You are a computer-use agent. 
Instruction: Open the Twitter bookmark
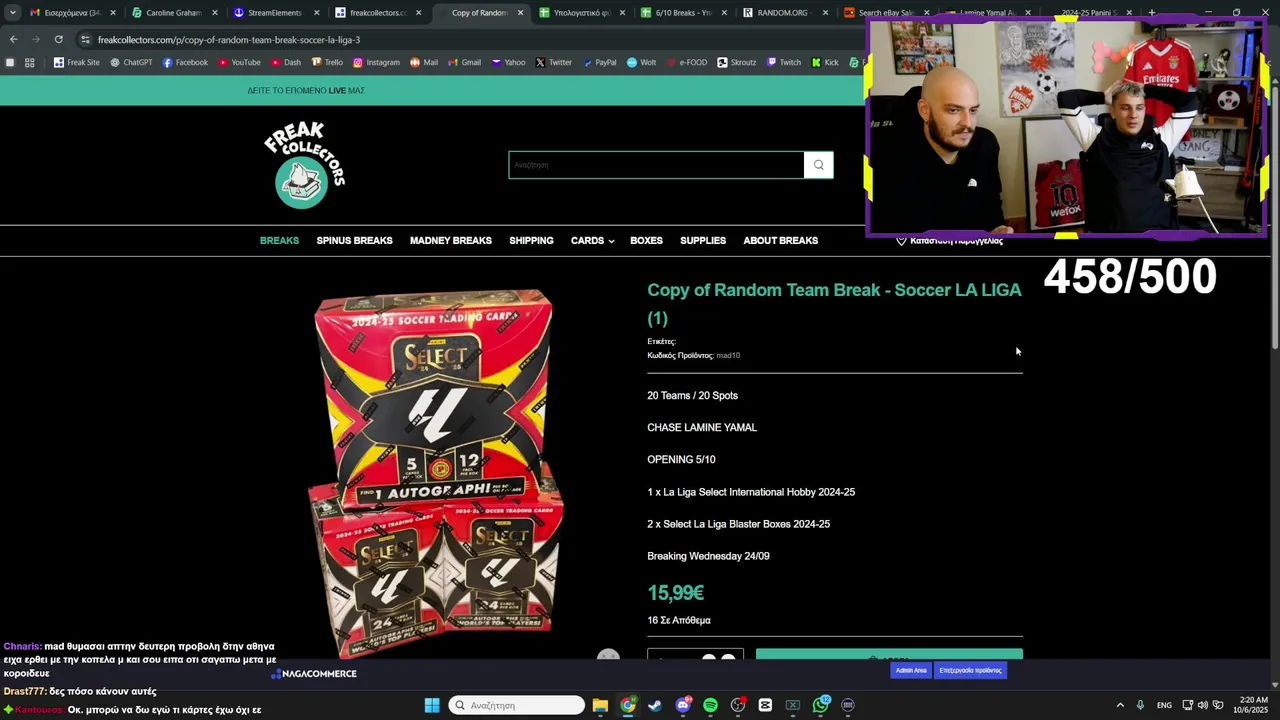553,62
